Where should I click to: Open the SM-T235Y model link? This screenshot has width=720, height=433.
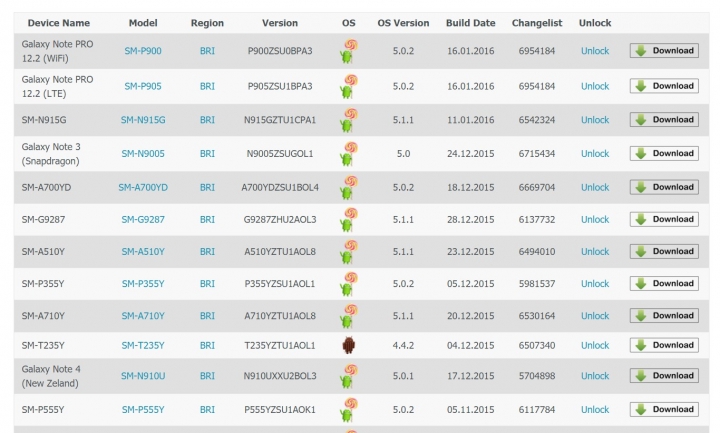pyautogui.click(x=143, y=345)
